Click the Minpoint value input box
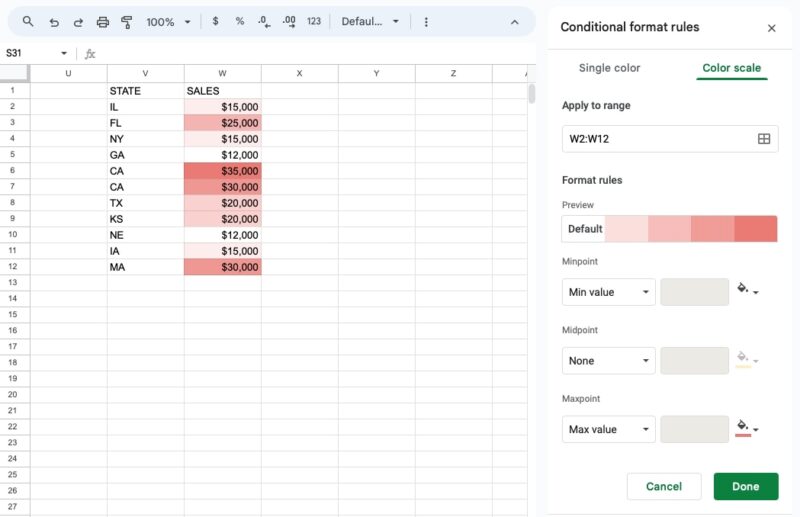Image resolution: width=800 pixels, height=517 pixels. (694, 292)
